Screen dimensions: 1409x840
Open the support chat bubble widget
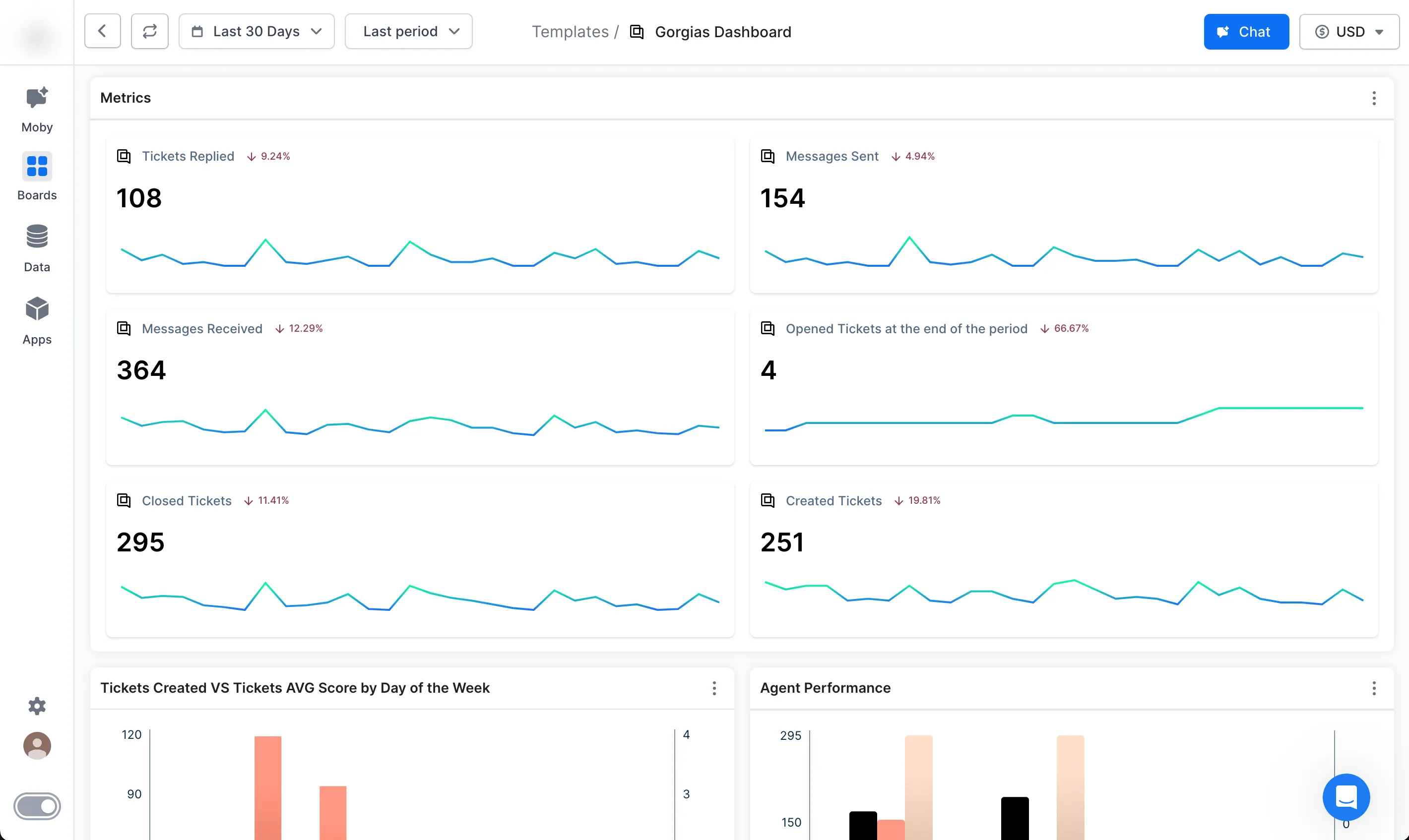point(1345,796)
